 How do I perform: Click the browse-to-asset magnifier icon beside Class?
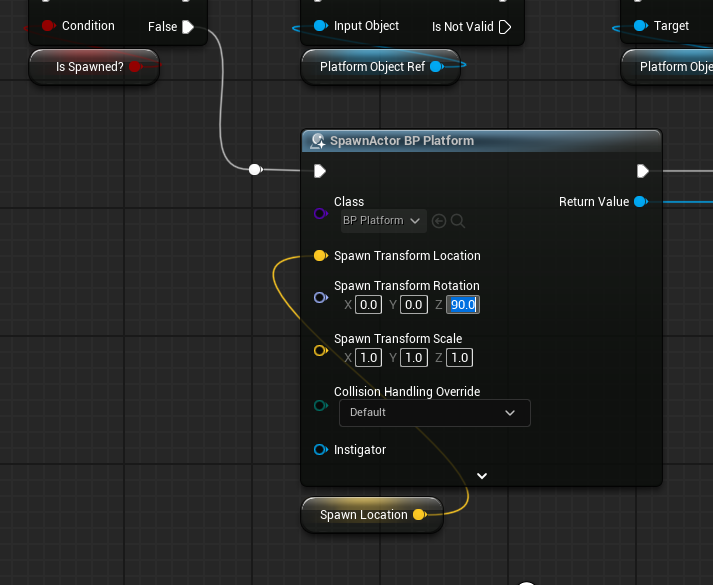point(458,221)
